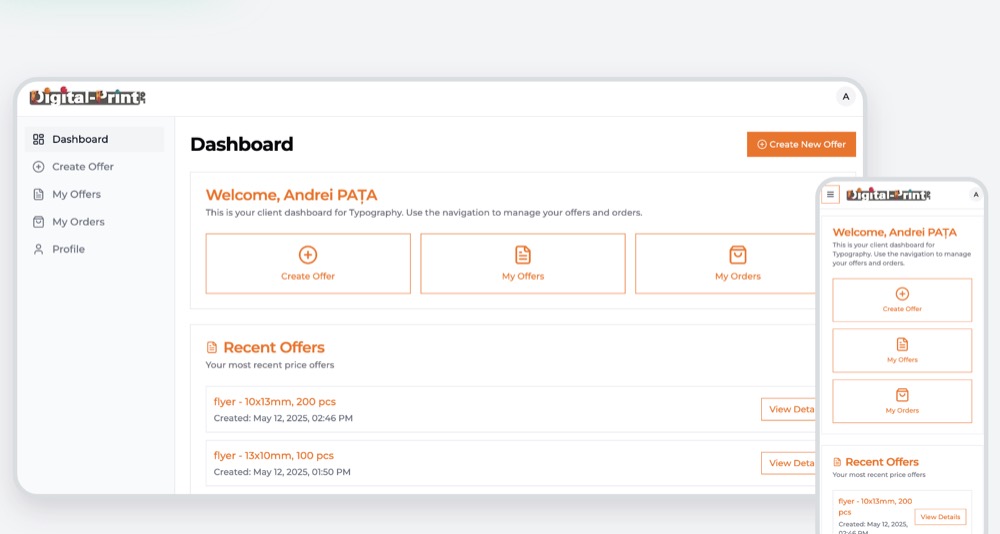
Task: Click the mobile My Offers card
Action: pos(902,350)
